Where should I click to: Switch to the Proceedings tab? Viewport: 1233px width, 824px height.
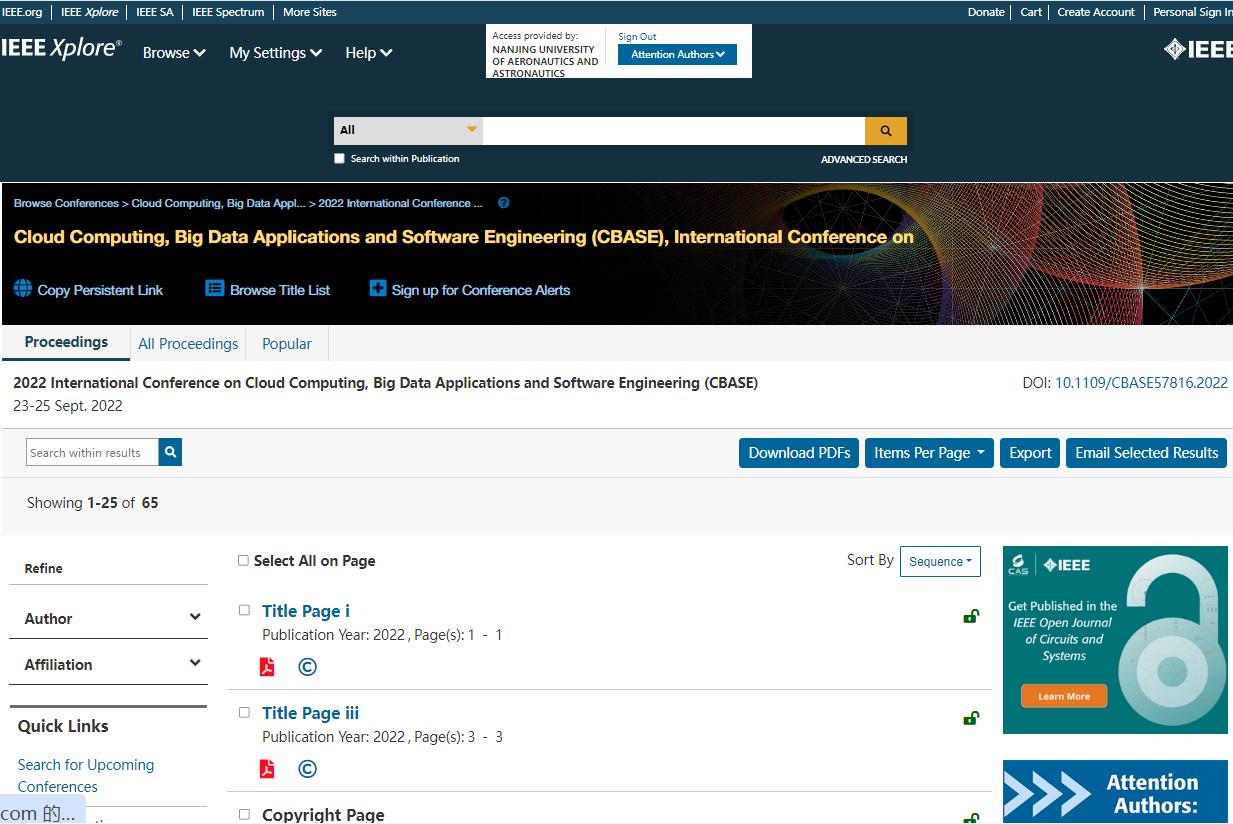click(x=66, y=342)
